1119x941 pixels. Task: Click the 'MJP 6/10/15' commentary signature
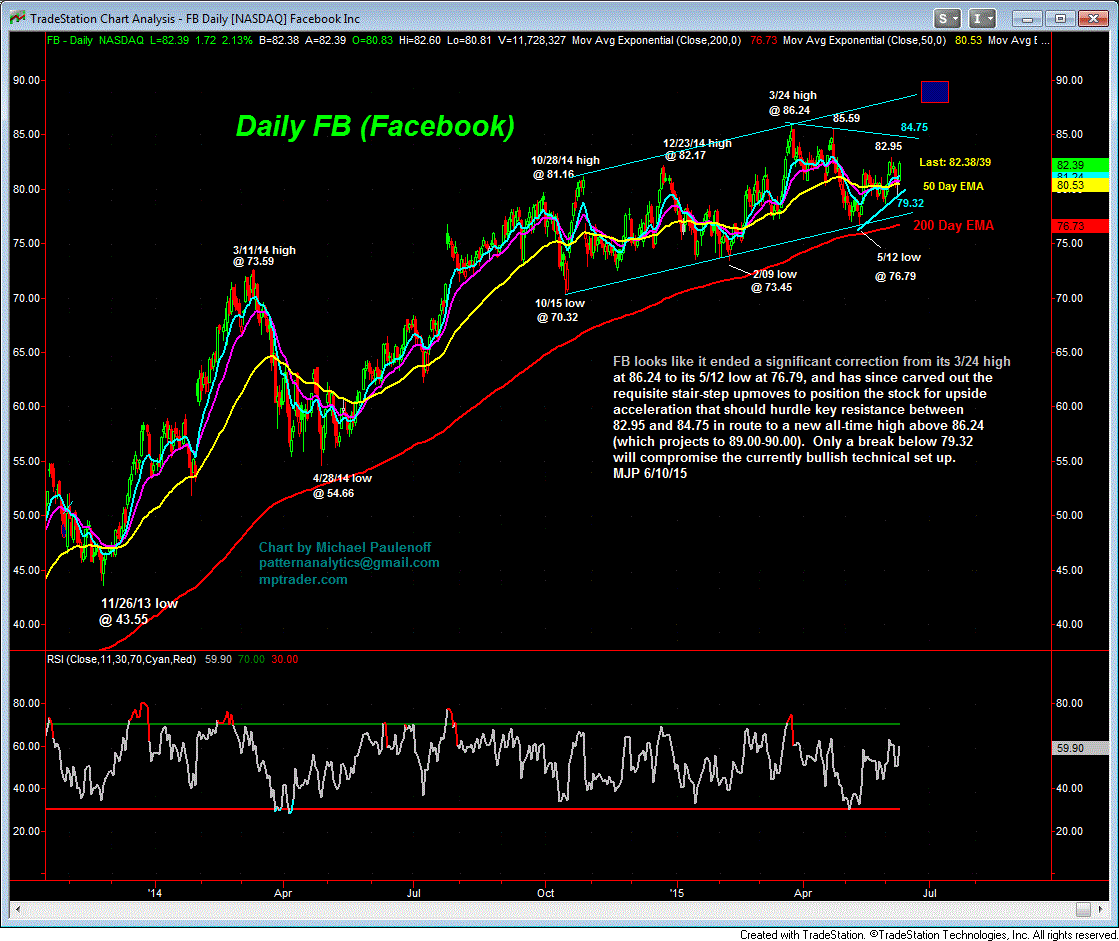(x=650, y=473)
